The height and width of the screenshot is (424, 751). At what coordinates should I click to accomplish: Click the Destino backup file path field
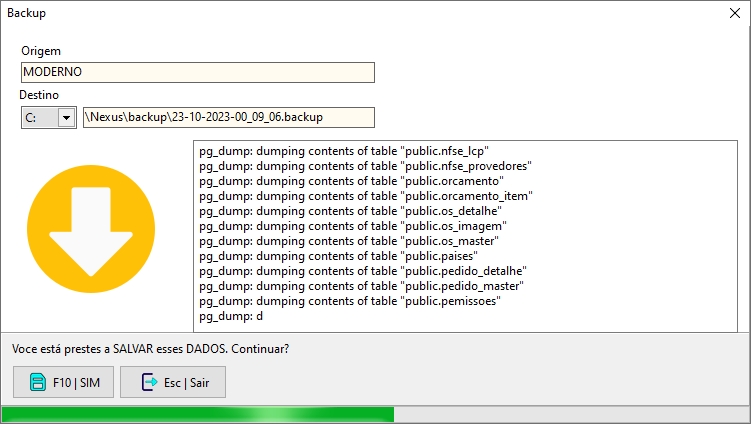(228, 118)
